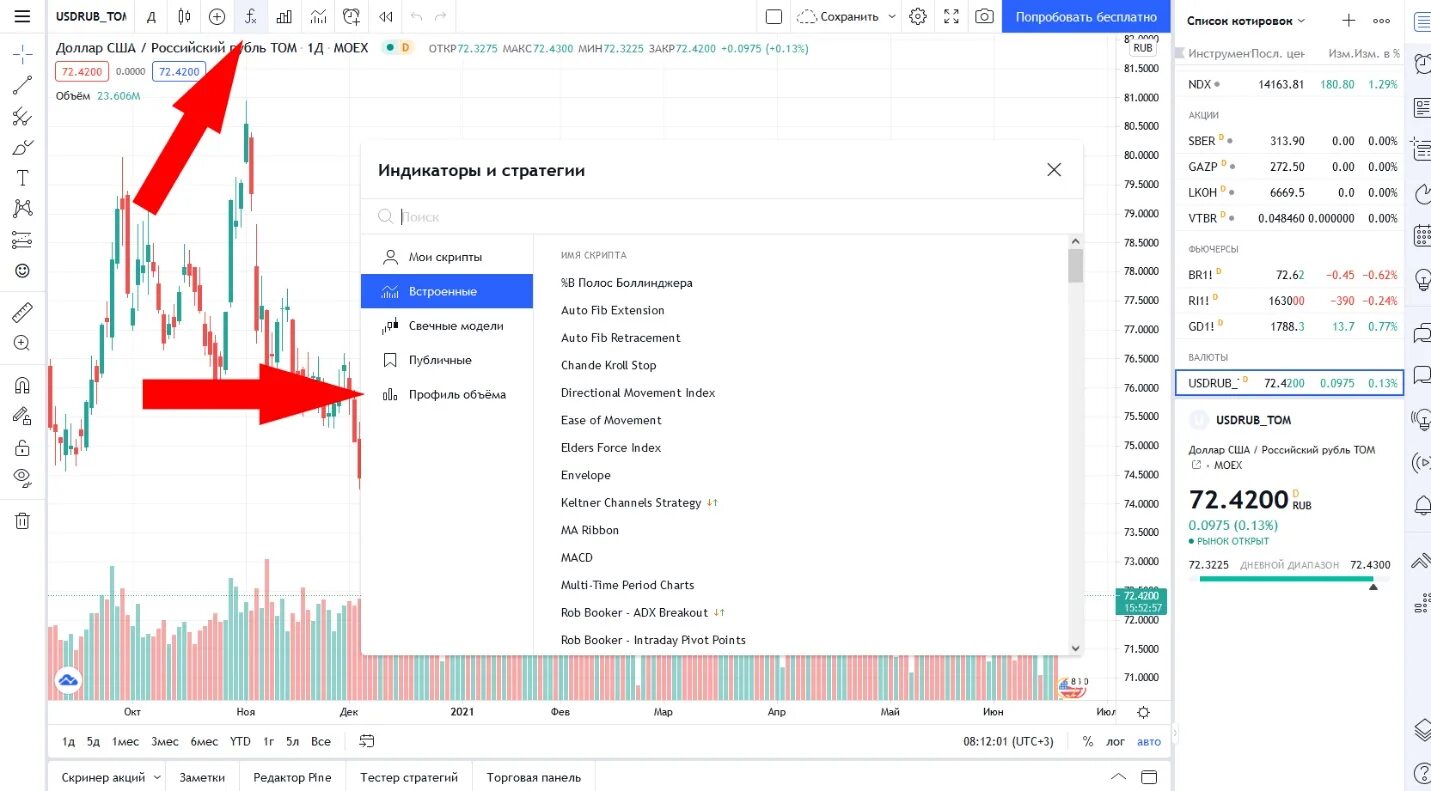Open go to date calendar icon
The height and width of the screenshot is (791, 1431).
367,741
